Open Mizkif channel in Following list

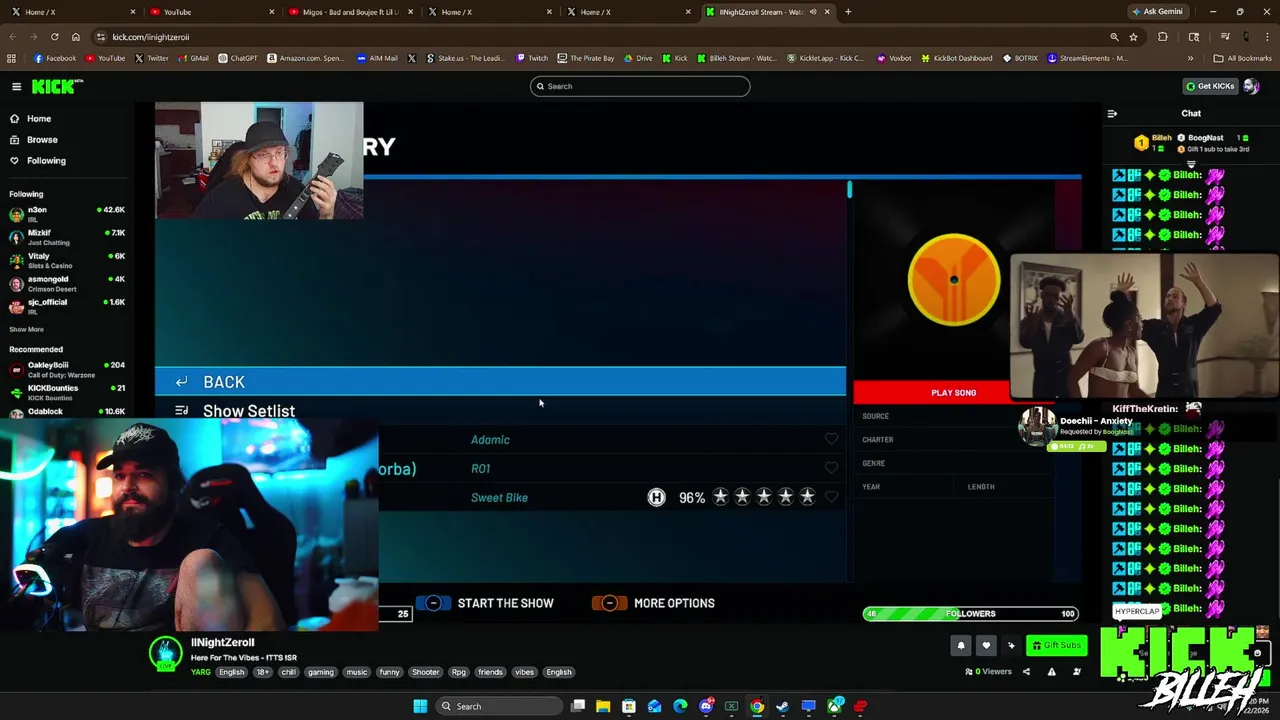(x=66, y=237)
